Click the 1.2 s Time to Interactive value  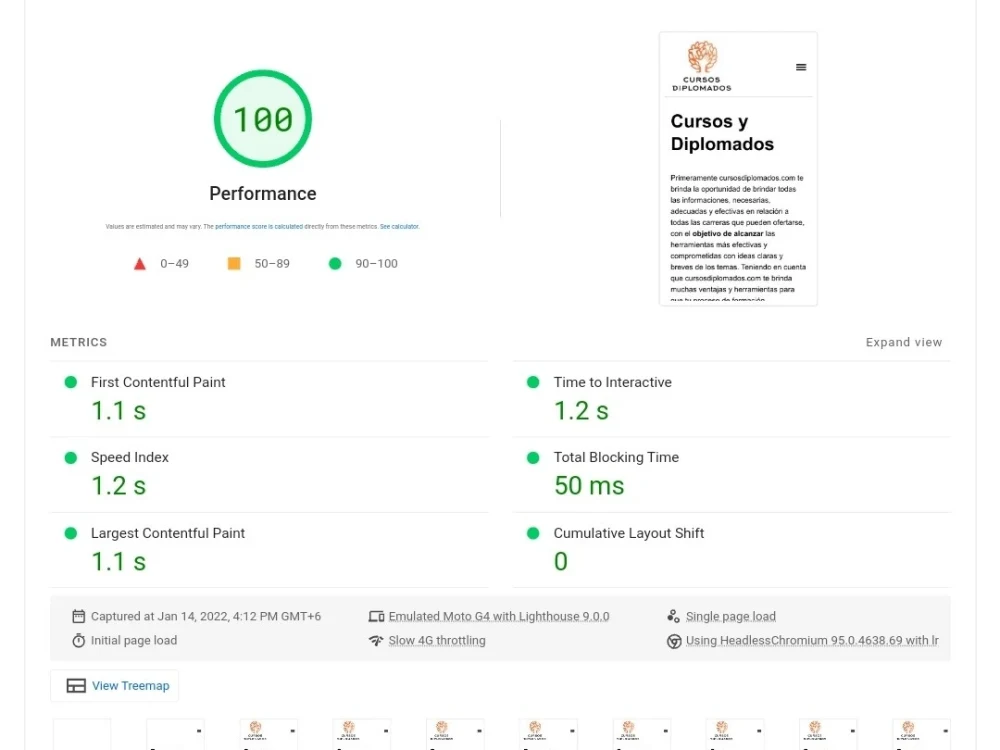(581, 411)
